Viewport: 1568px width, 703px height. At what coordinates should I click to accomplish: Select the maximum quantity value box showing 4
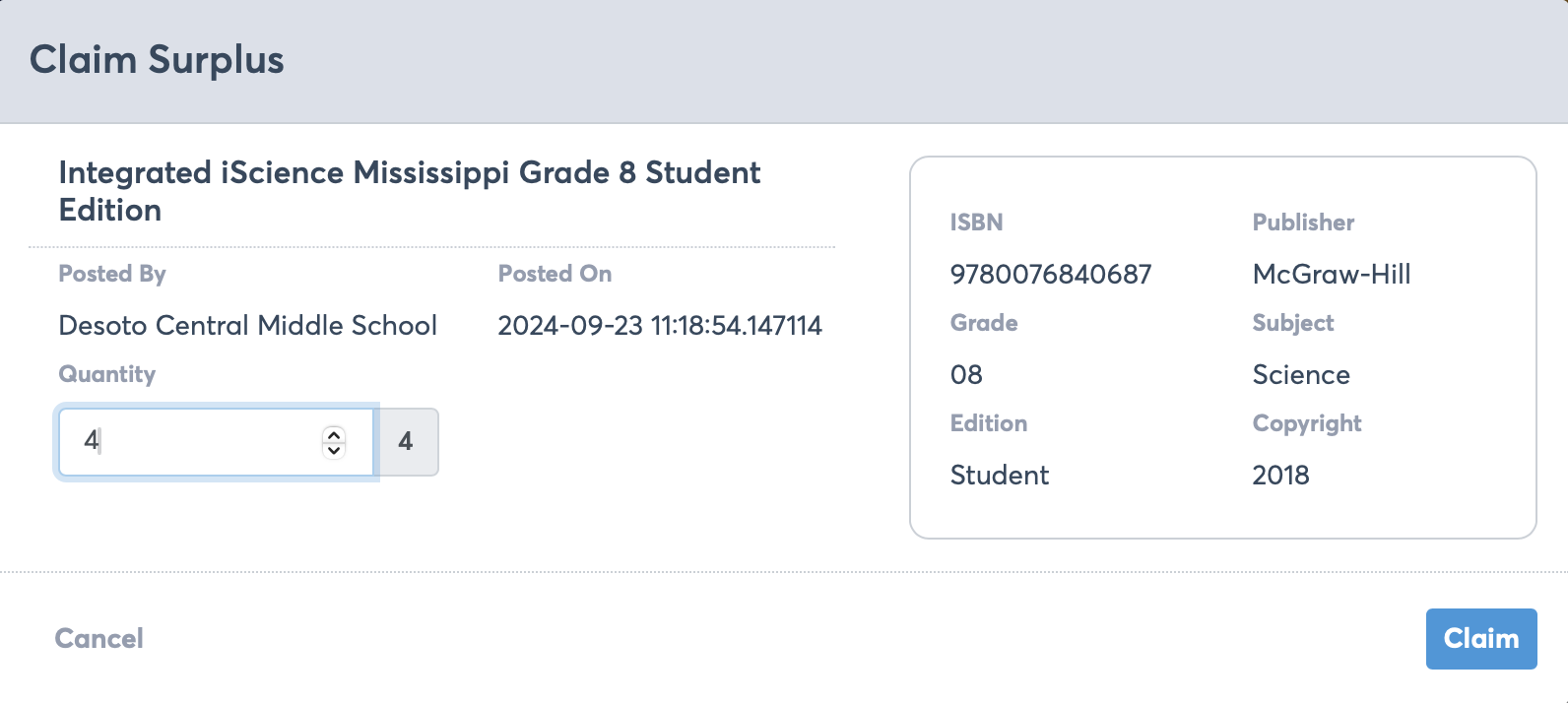click(x=407, y=442)
